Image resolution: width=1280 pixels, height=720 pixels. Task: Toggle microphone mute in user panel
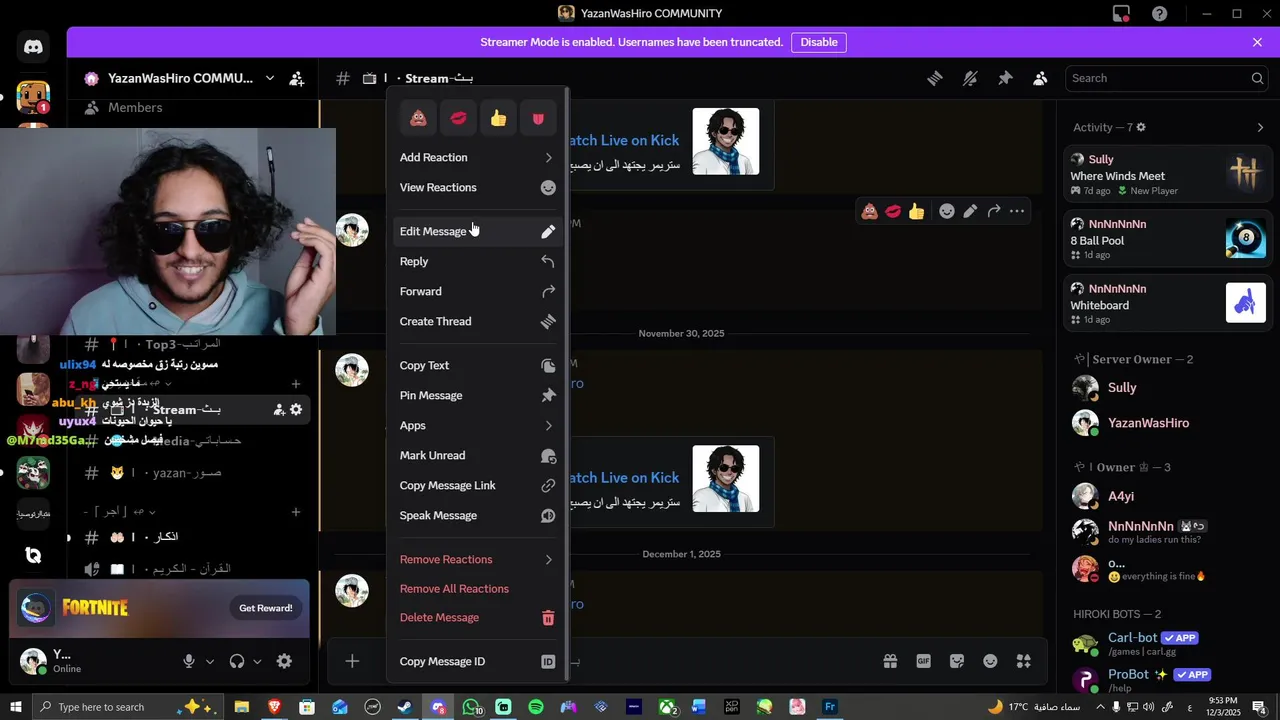pos(189,661)
